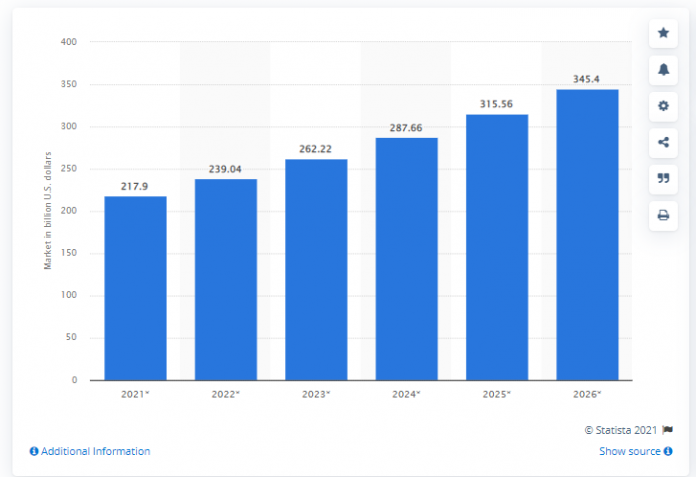Click the quotation mark citation icon
This screenshot has width=696, height=477.
662,178
